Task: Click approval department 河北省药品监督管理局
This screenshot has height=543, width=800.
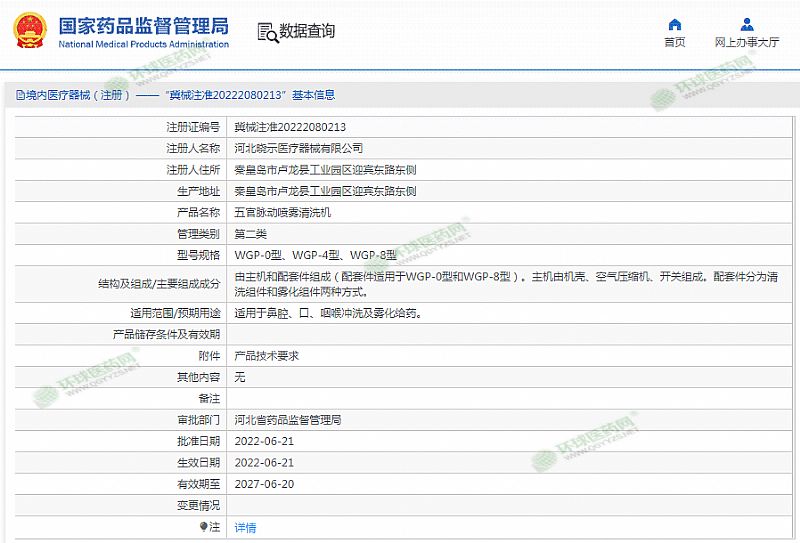Action: [x=287, y=420]
